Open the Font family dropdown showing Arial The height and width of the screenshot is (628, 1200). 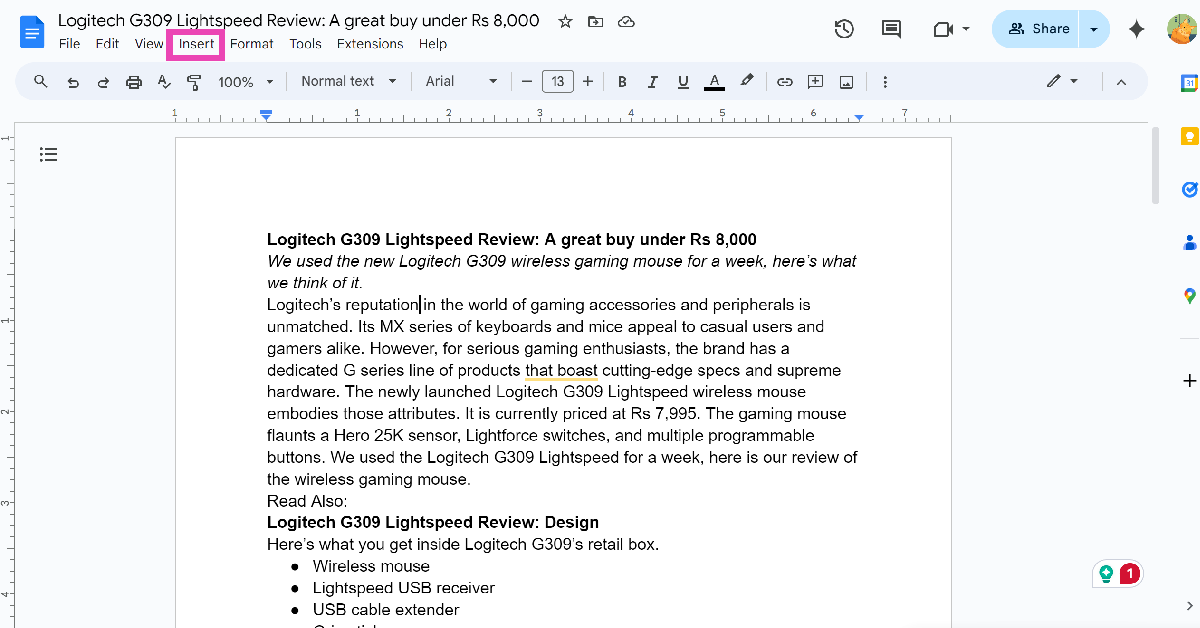coord(460,81)
